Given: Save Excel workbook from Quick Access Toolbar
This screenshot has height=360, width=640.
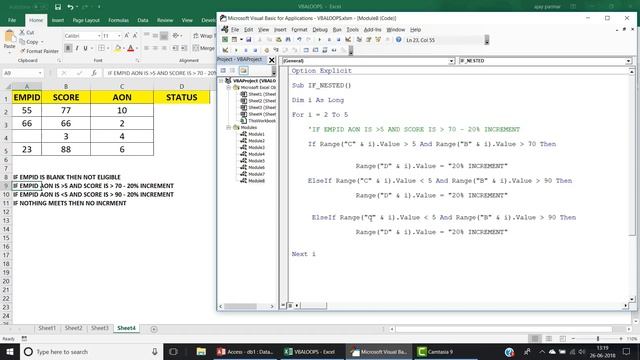Looking at the screenshot, I should pos(58,7).
